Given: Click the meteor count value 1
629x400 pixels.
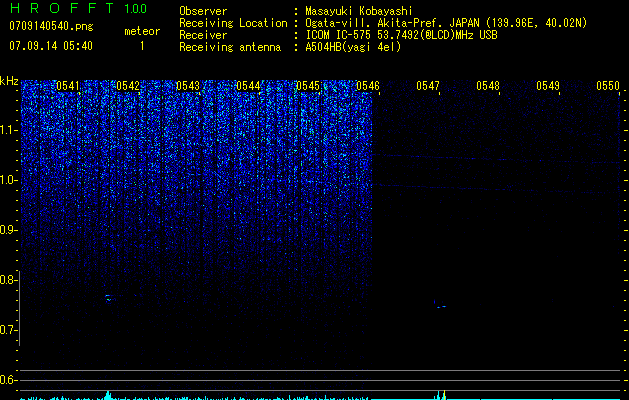Looking at the screenshot, I should (x=142, y=46).
